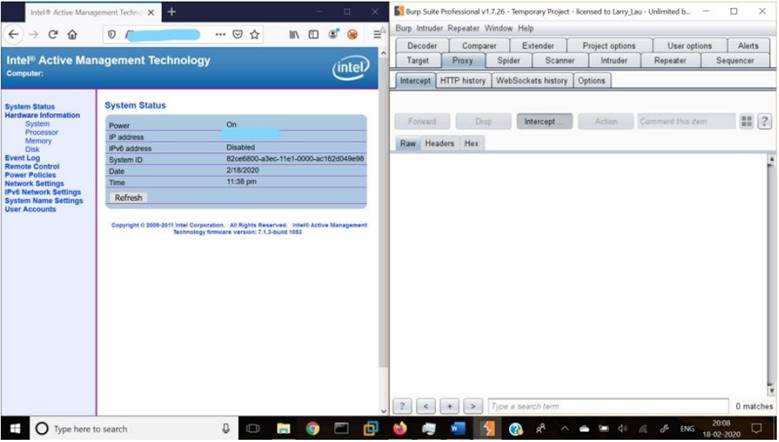This screenshot has width=779, height=442.
Task: Switch to the Sequencer tab
Action: [x=735, y=61]
